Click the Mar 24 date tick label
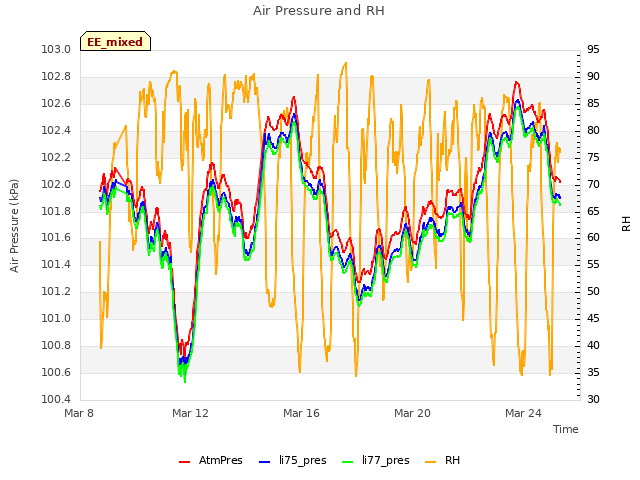The width and height of the screenshot is (640, 480). pos(523,413)
